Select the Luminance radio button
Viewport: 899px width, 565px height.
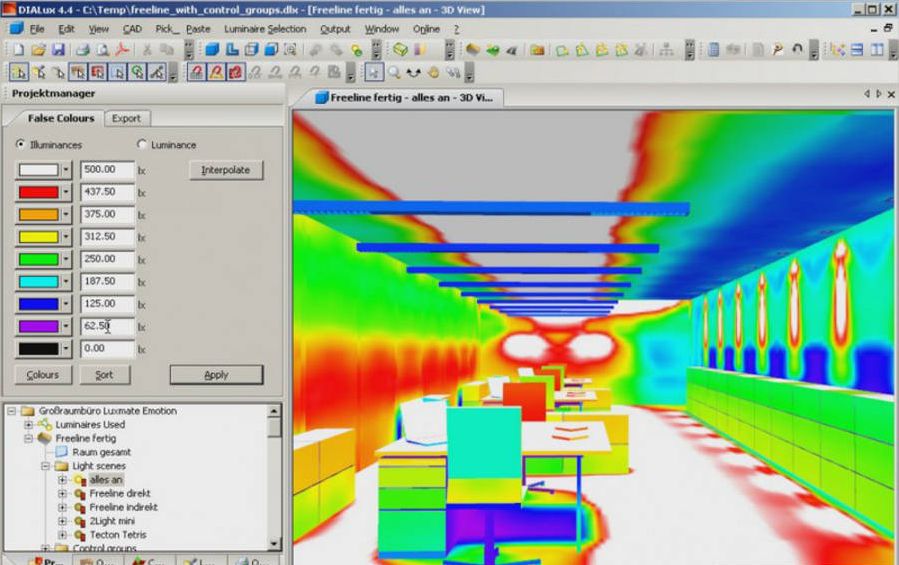141,145
